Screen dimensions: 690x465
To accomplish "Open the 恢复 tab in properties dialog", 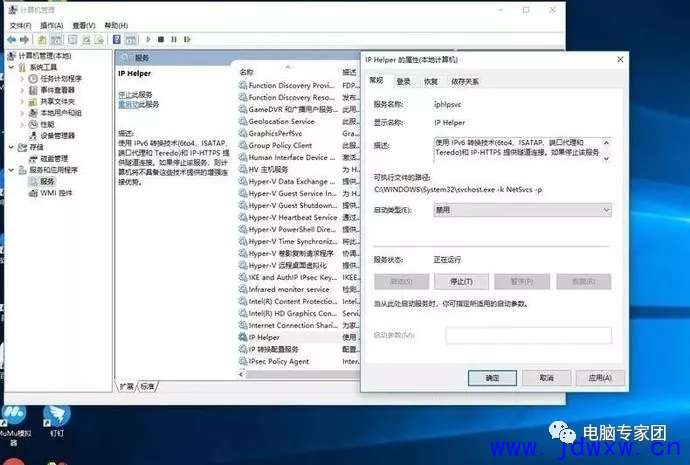I will pyautogui.click(x=431, y=81).
